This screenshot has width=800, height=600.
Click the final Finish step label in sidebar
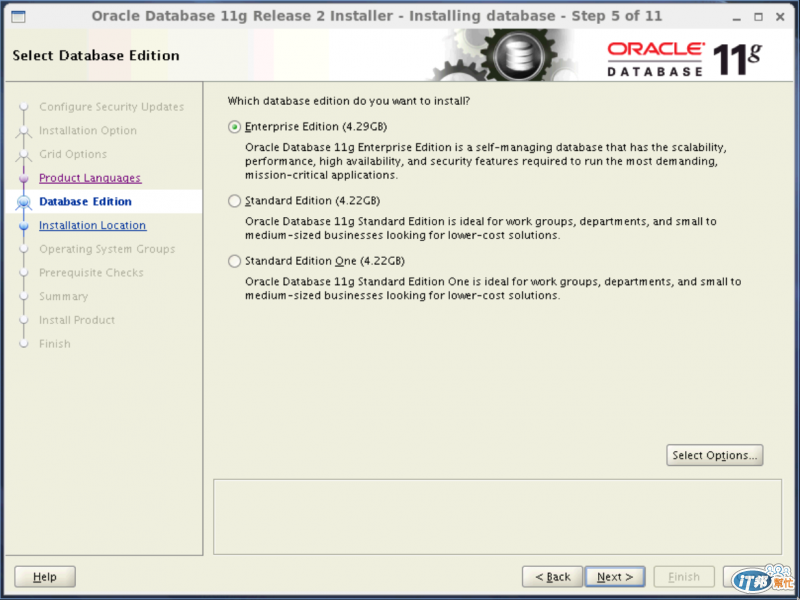pyautogui.click(x=55, y=344)
